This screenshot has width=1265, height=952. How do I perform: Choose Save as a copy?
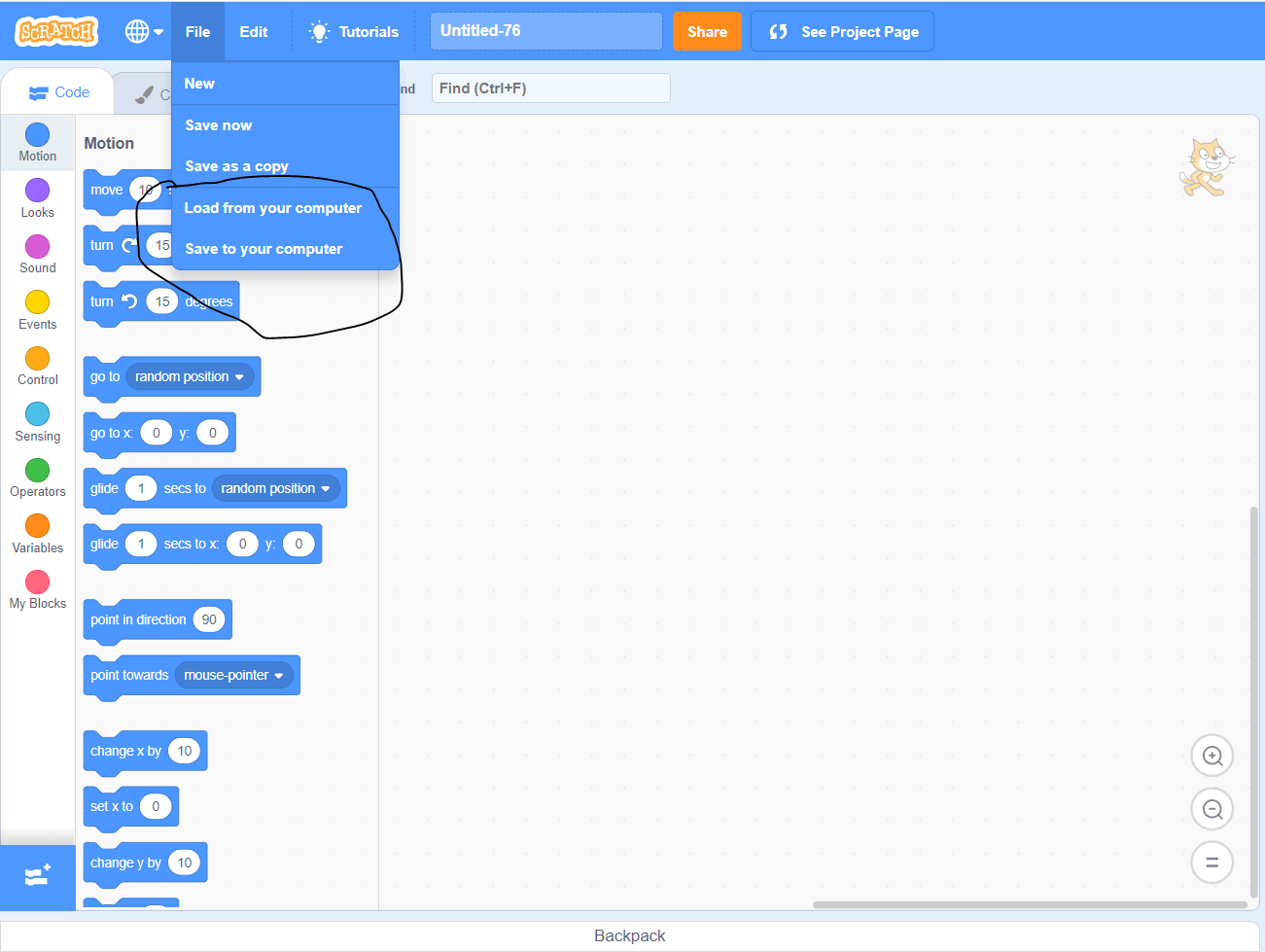coord(285,166)
